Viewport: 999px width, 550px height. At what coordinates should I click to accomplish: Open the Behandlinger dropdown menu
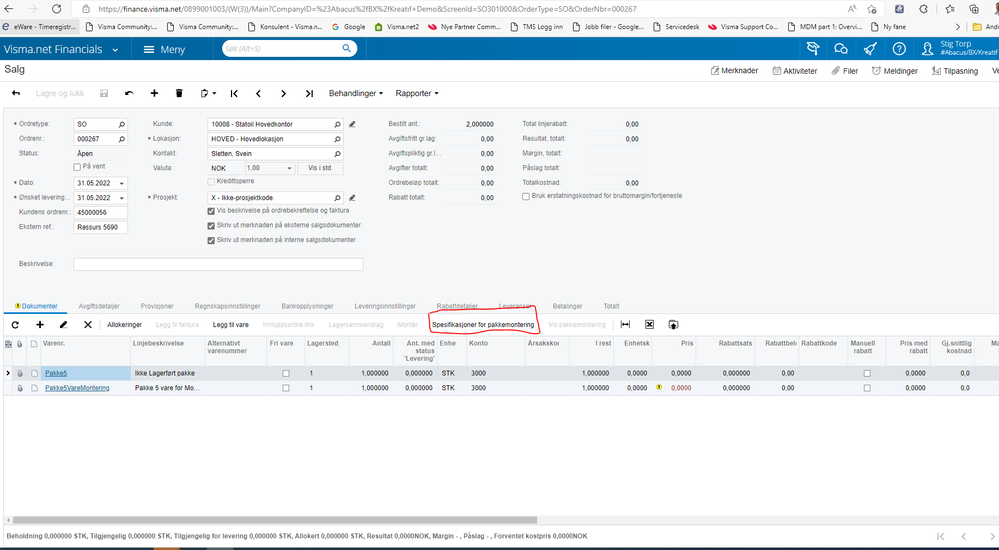click(x=356, y=93)
